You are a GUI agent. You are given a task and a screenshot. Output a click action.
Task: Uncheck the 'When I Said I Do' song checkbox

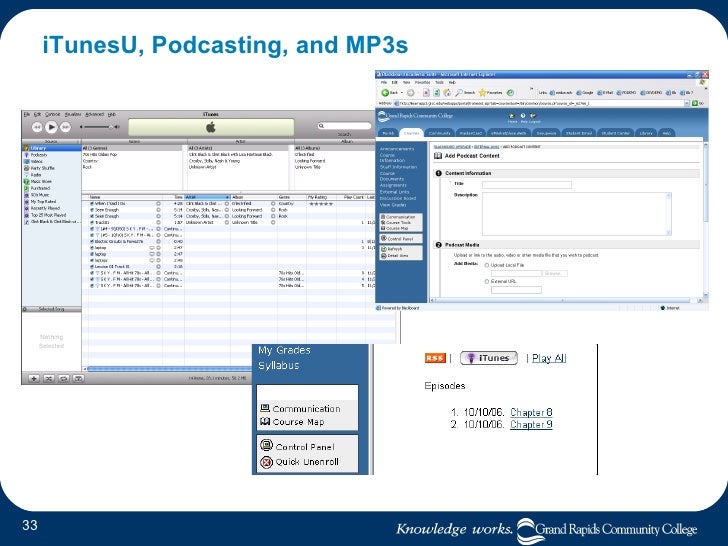point(92,204)
